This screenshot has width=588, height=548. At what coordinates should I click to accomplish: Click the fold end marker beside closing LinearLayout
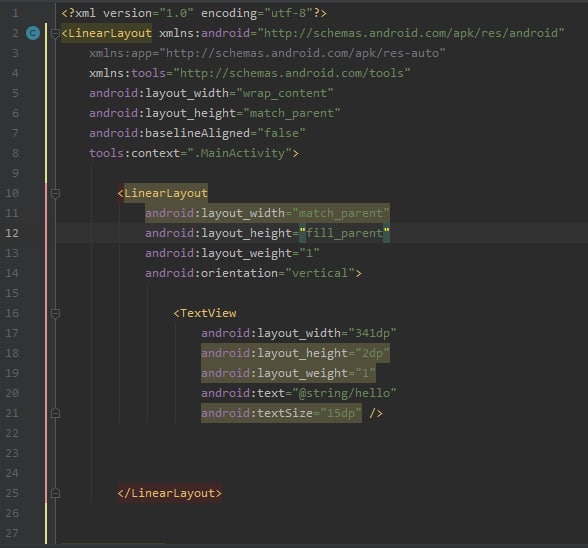(55, 493)
